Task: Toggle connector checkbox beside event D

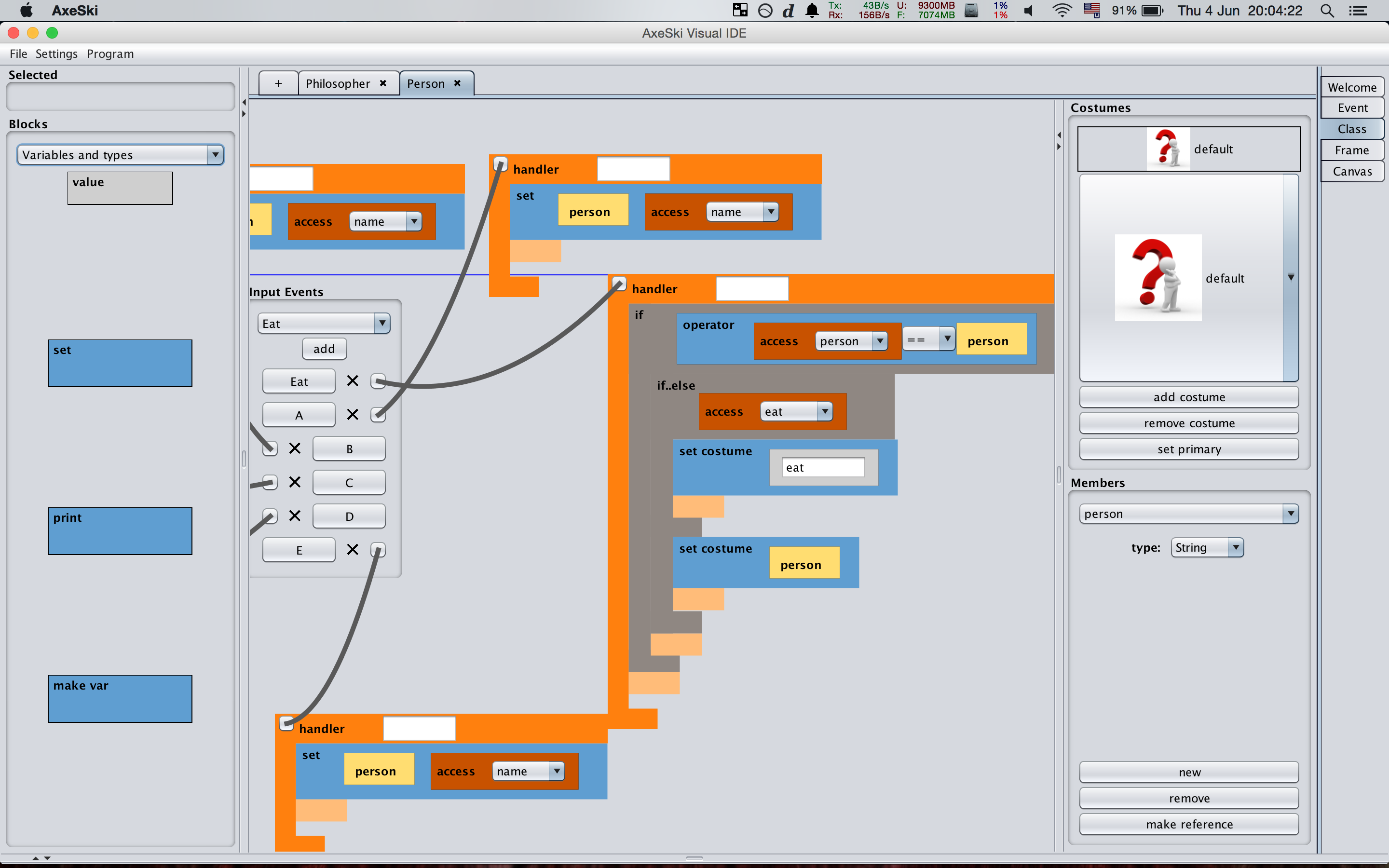Action: [x=271, y=516]
